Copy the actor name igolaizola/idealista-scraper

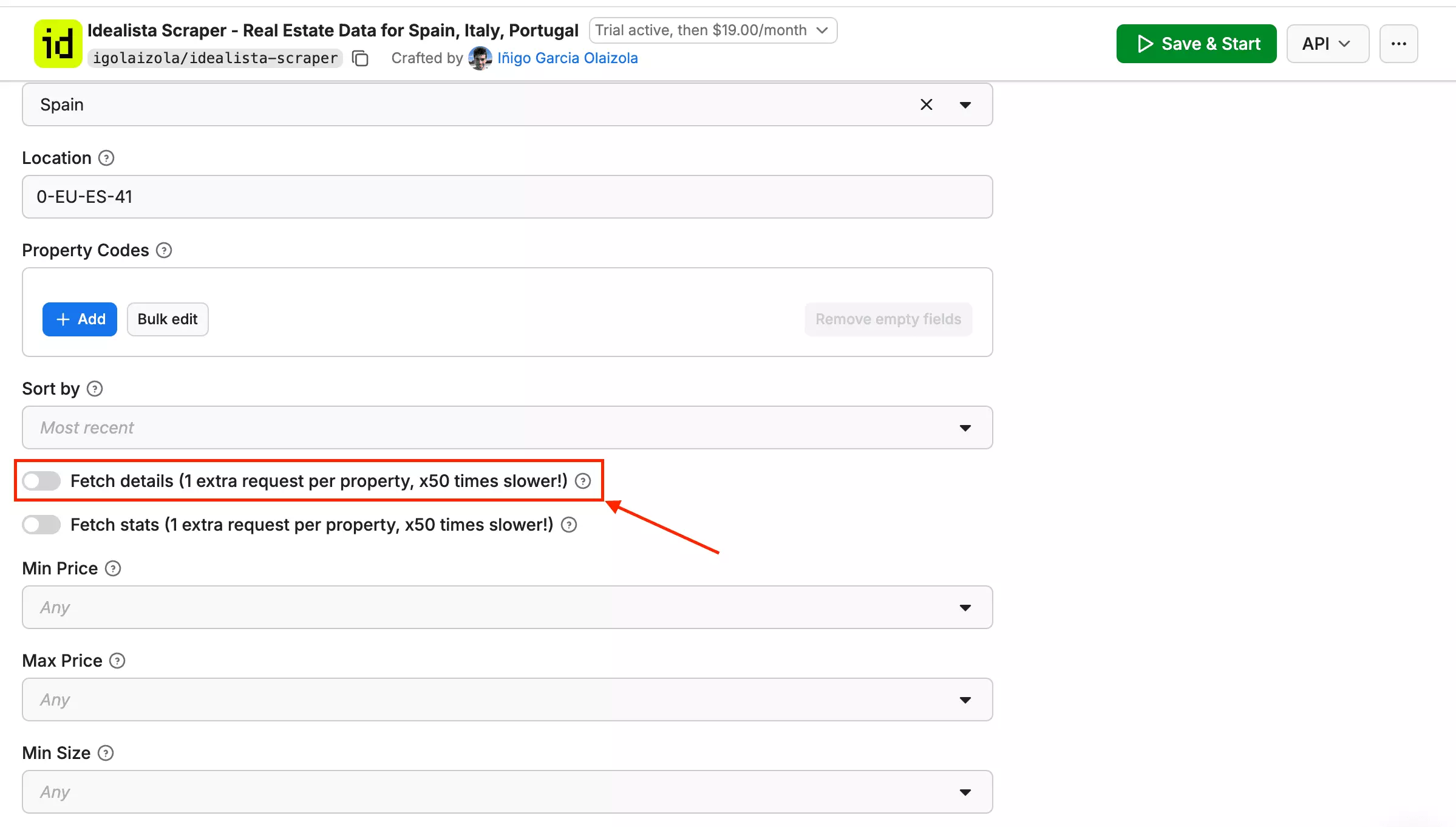click(360, 58)
